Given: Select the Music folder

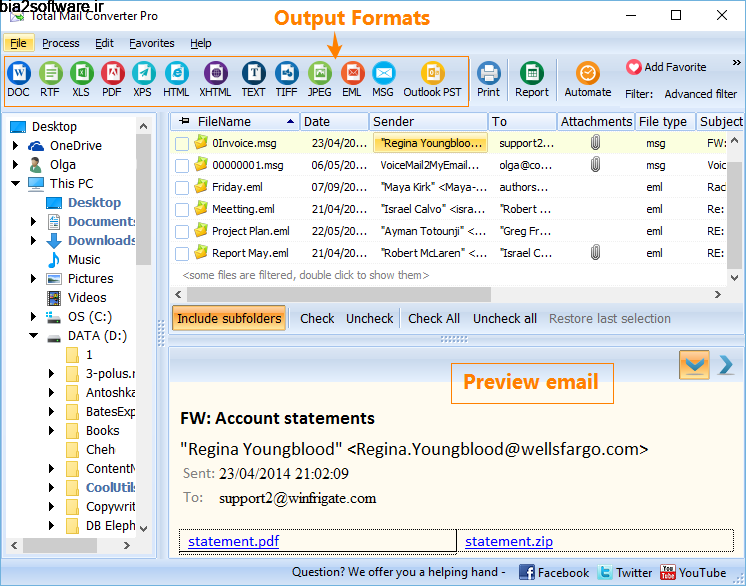Looking at the screenshot, I should (84, 259).
